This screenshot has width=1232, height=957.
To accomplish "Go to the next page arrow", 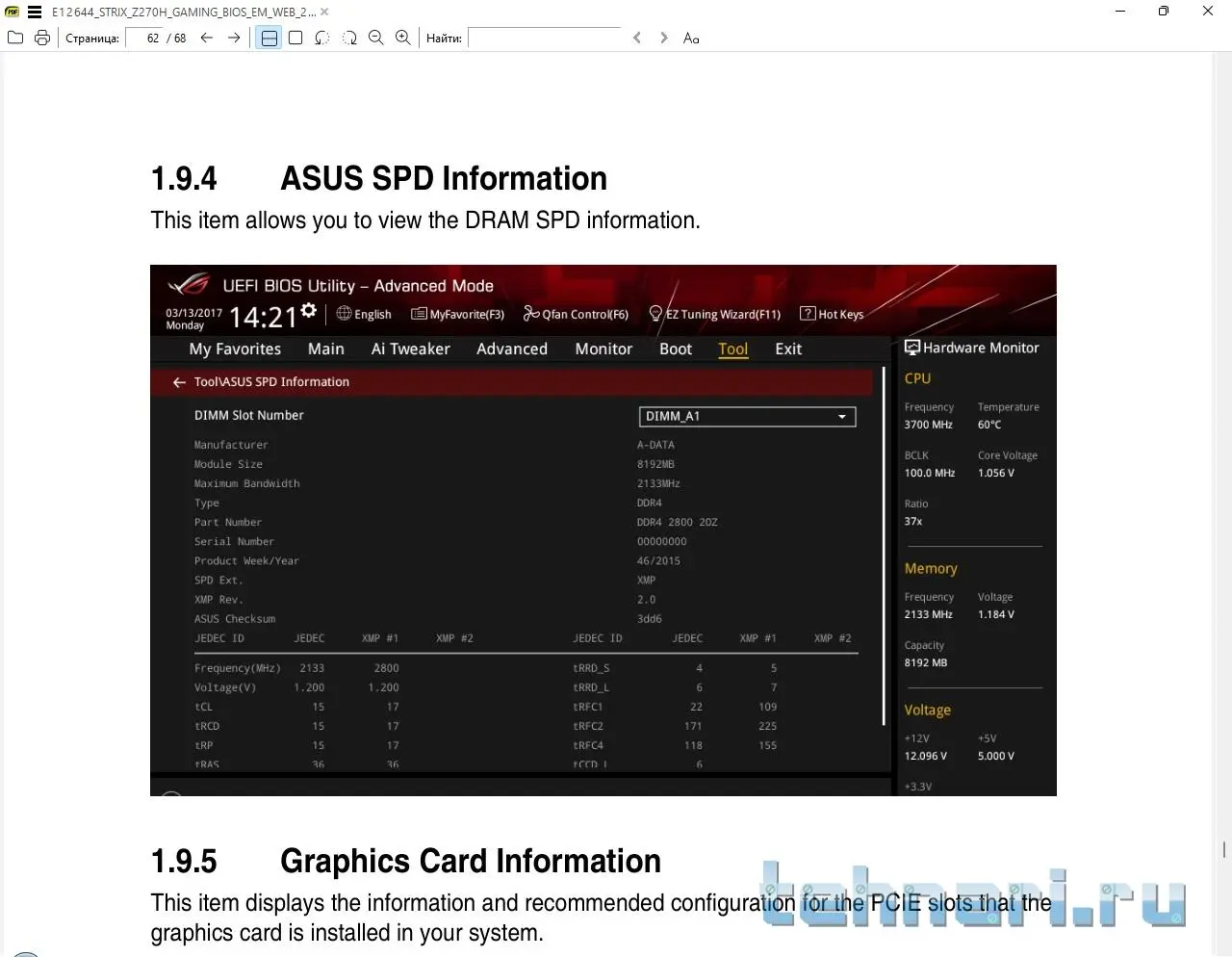I will pos(234,38).
